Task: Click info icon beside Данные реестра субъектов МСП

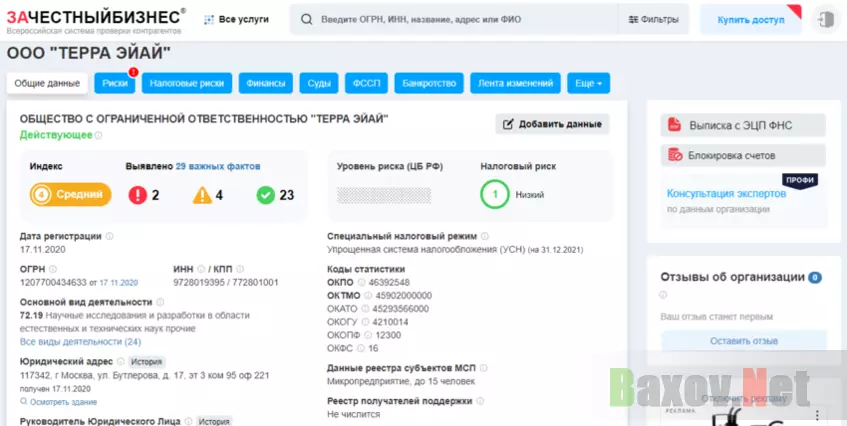Action: point(483,368)
